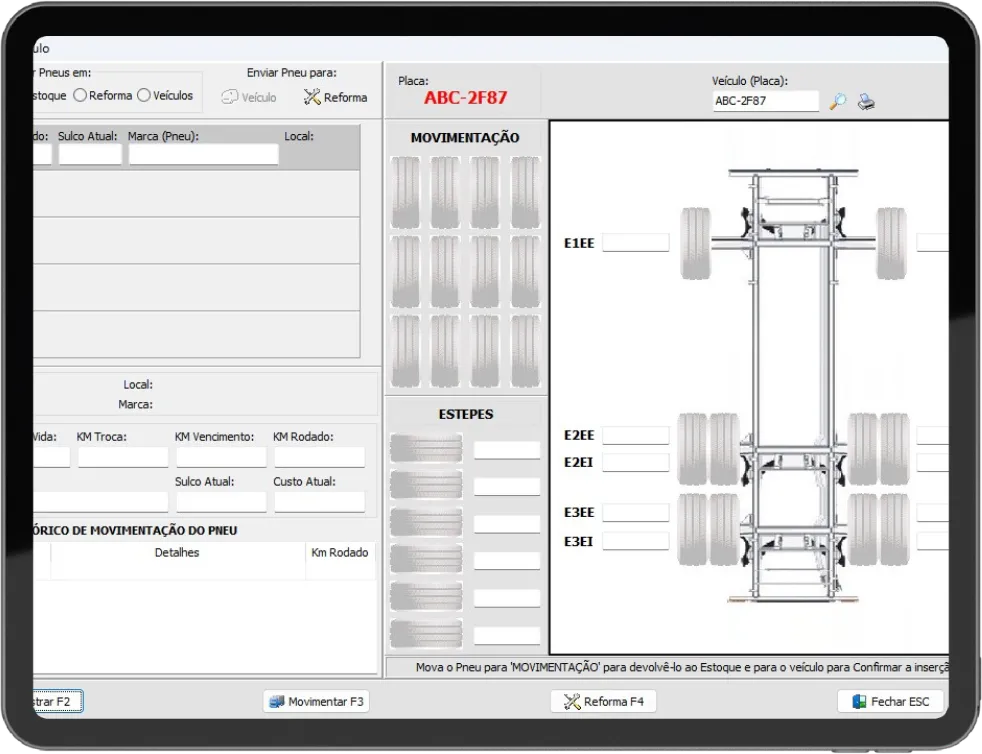Click the red ABC-2F87 plate text

[465, 98]
